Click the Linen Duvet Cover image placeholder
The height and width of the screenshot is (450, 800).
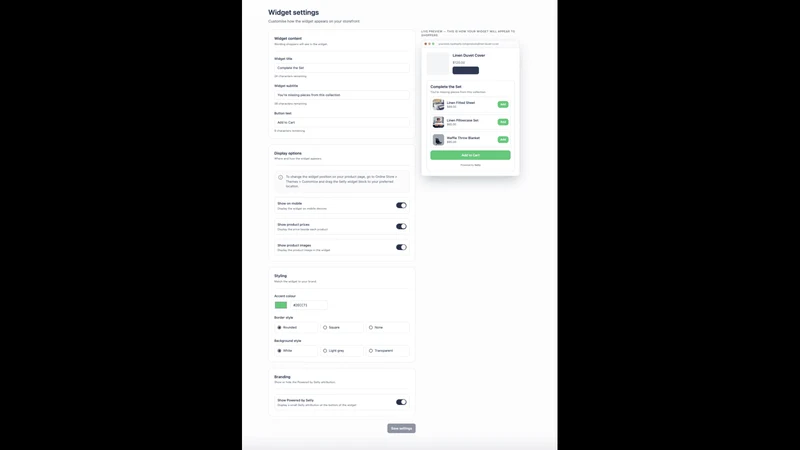(x=438, y=63)
